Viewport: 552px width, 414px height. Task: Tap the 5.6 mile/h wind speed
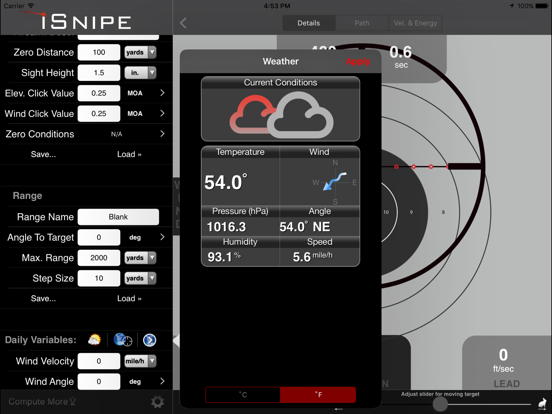point(313,257)
